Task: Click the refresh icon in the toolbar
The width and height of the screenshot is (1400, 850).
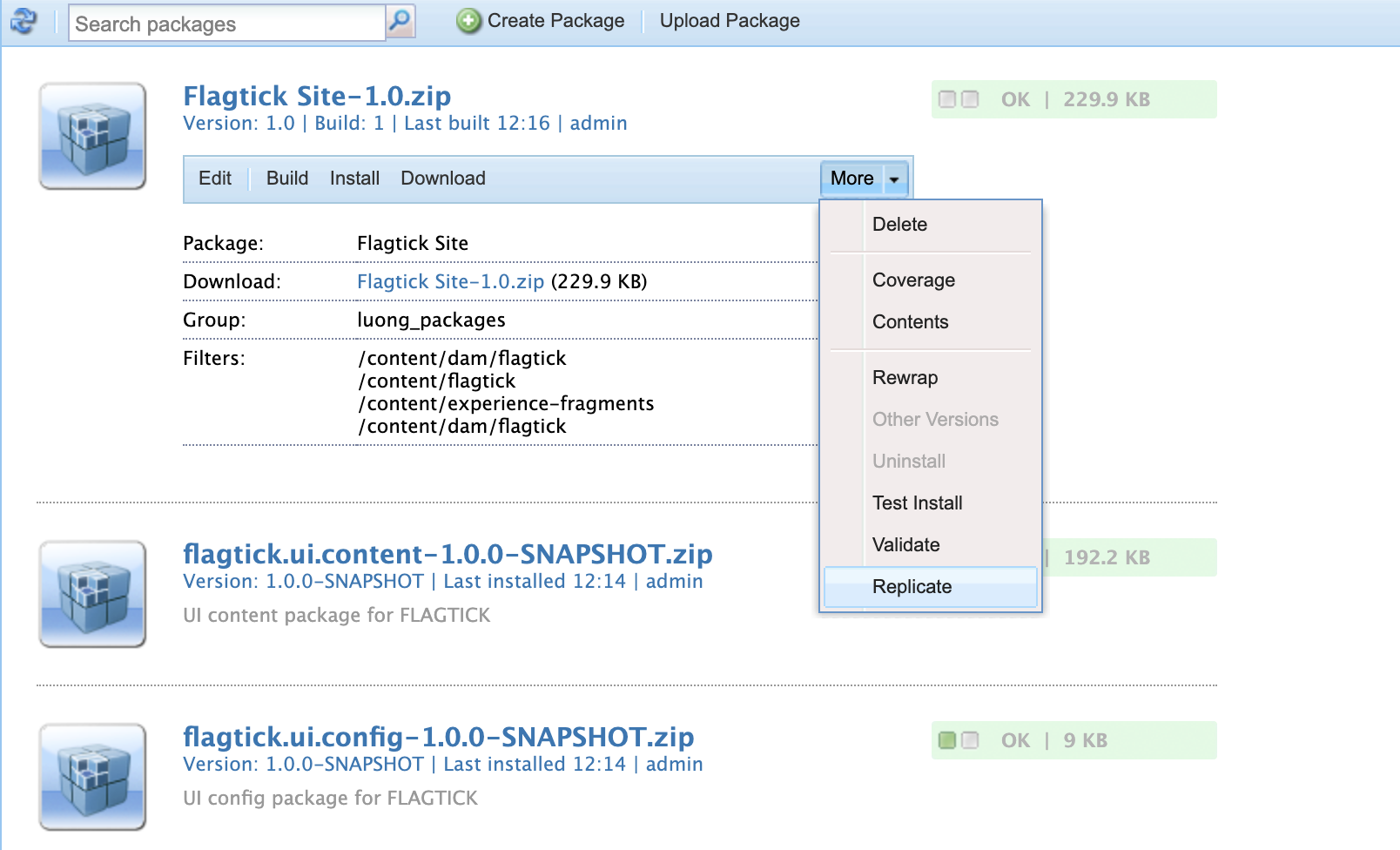Action: (x=24, y=21)
